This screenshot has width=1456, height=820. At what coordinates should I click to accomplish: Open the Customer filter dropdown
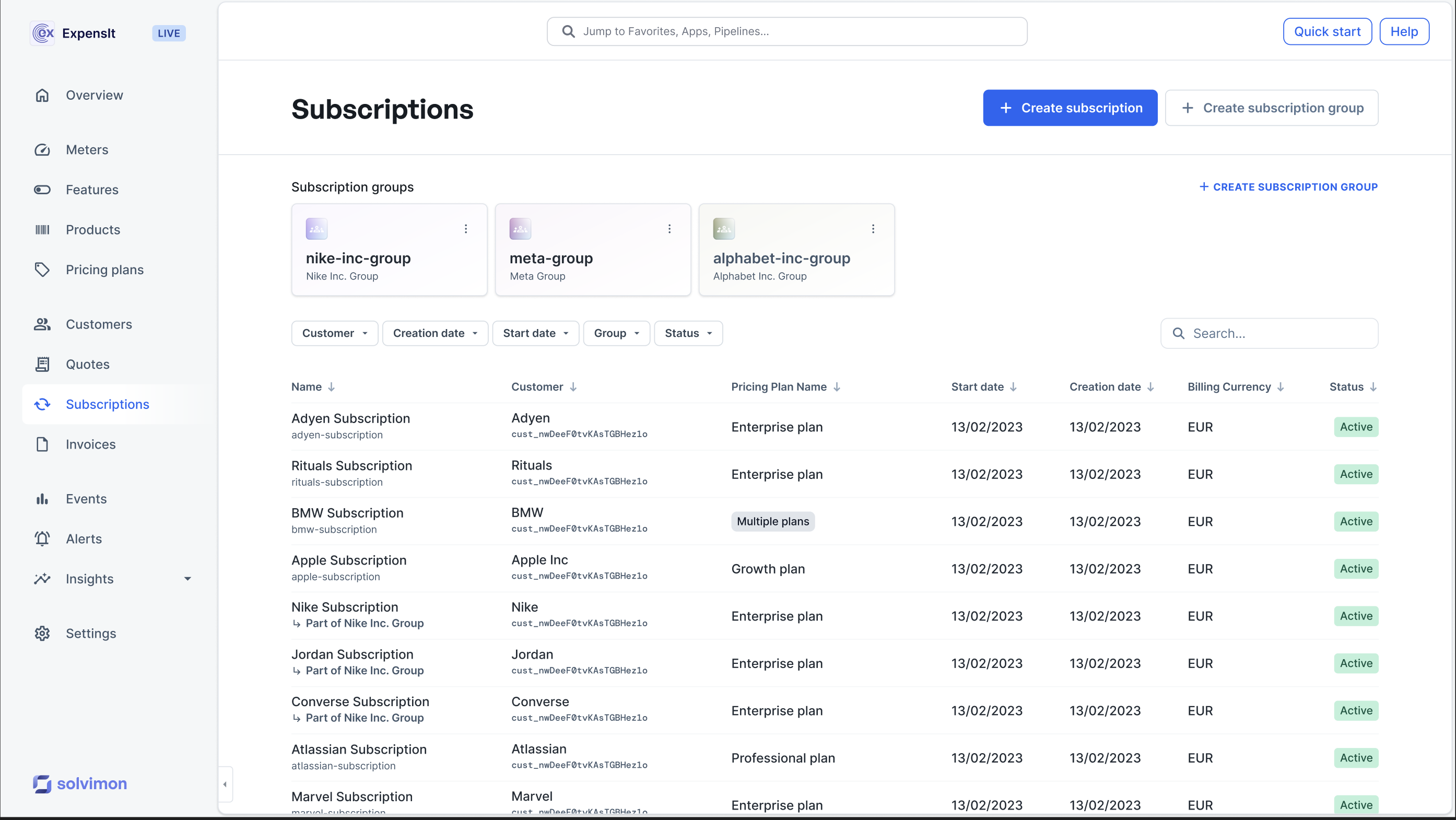[334, 333]
